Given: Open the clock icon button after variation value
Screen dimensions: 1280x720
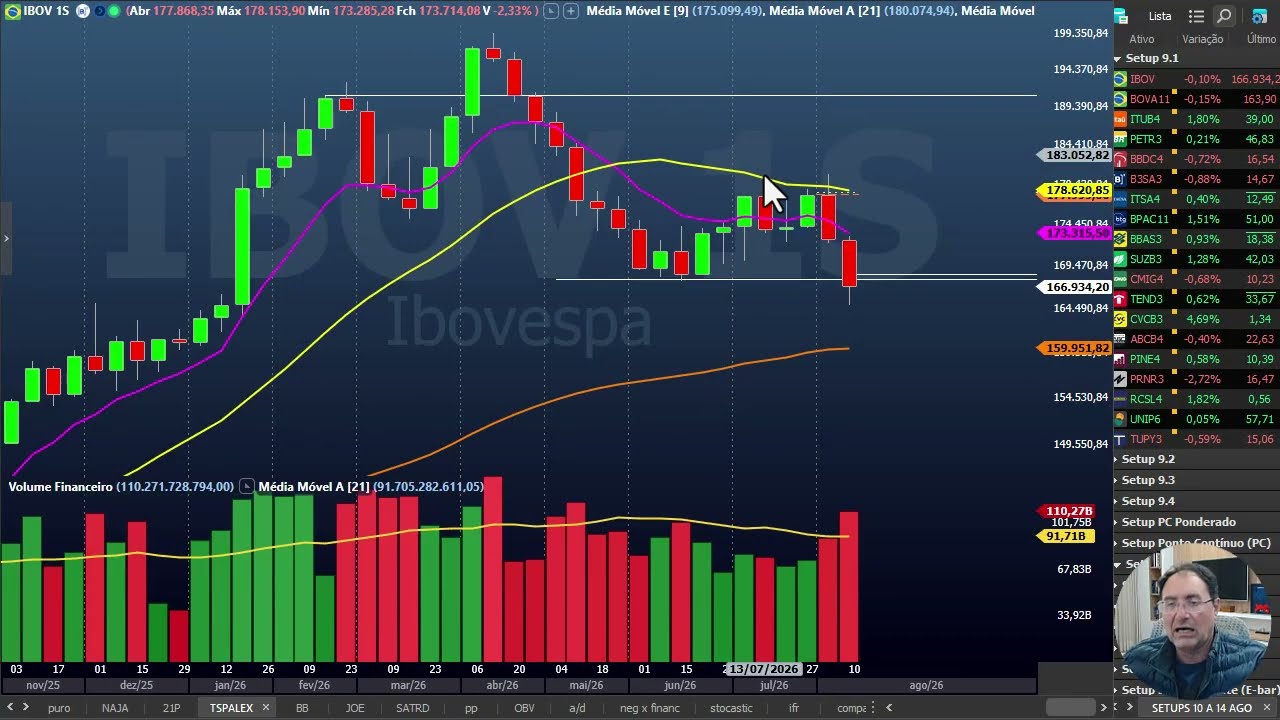Looking at the screenshot, I should (x=550, y=11).
